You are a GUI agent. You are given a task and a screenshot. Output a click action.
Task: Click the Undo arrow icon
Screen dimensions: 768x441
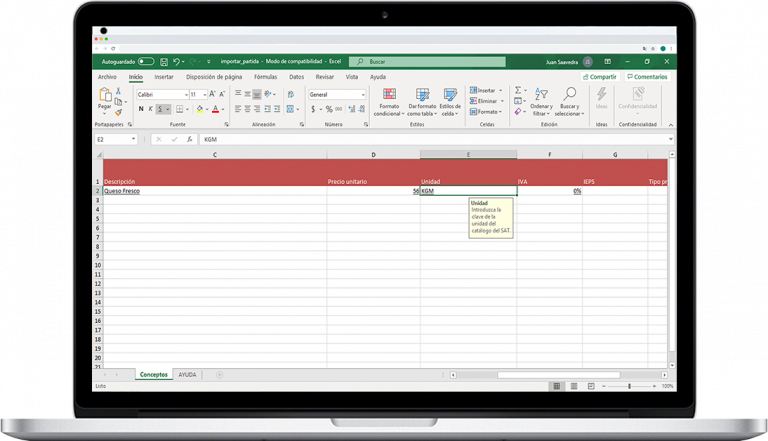[176, 61]
